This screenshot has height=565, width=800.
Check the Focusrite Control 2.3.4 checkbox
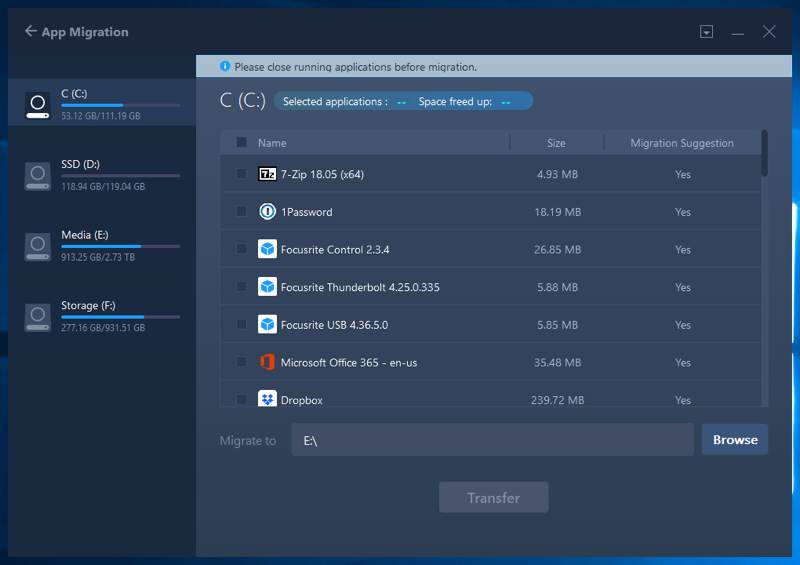point(242,249)
